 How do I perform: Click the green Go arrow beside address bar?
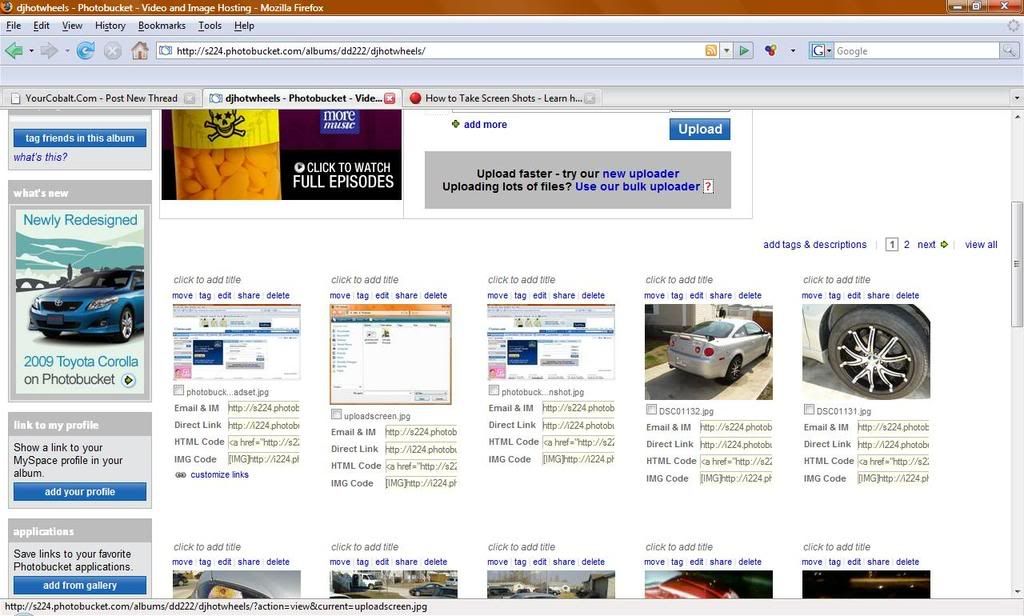coord(744,50)
